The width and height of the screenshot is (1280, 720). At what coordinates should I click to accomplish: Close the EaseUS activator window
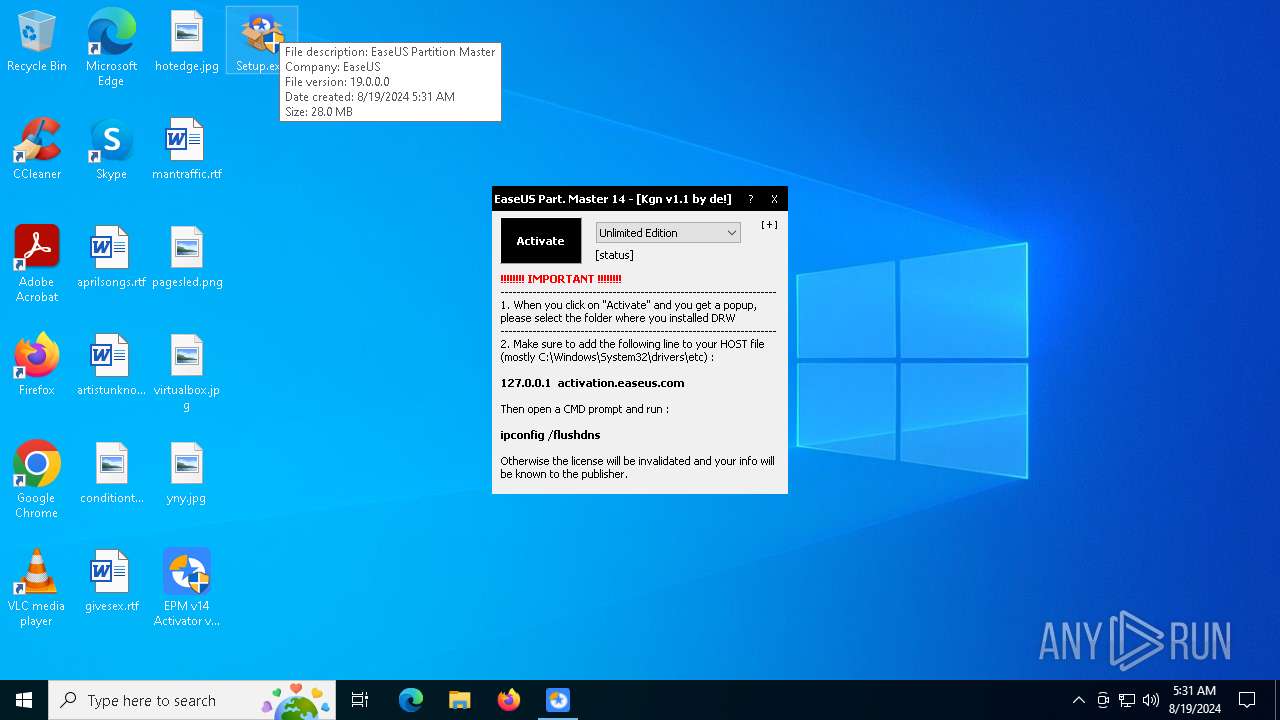[x=774, y=199]
